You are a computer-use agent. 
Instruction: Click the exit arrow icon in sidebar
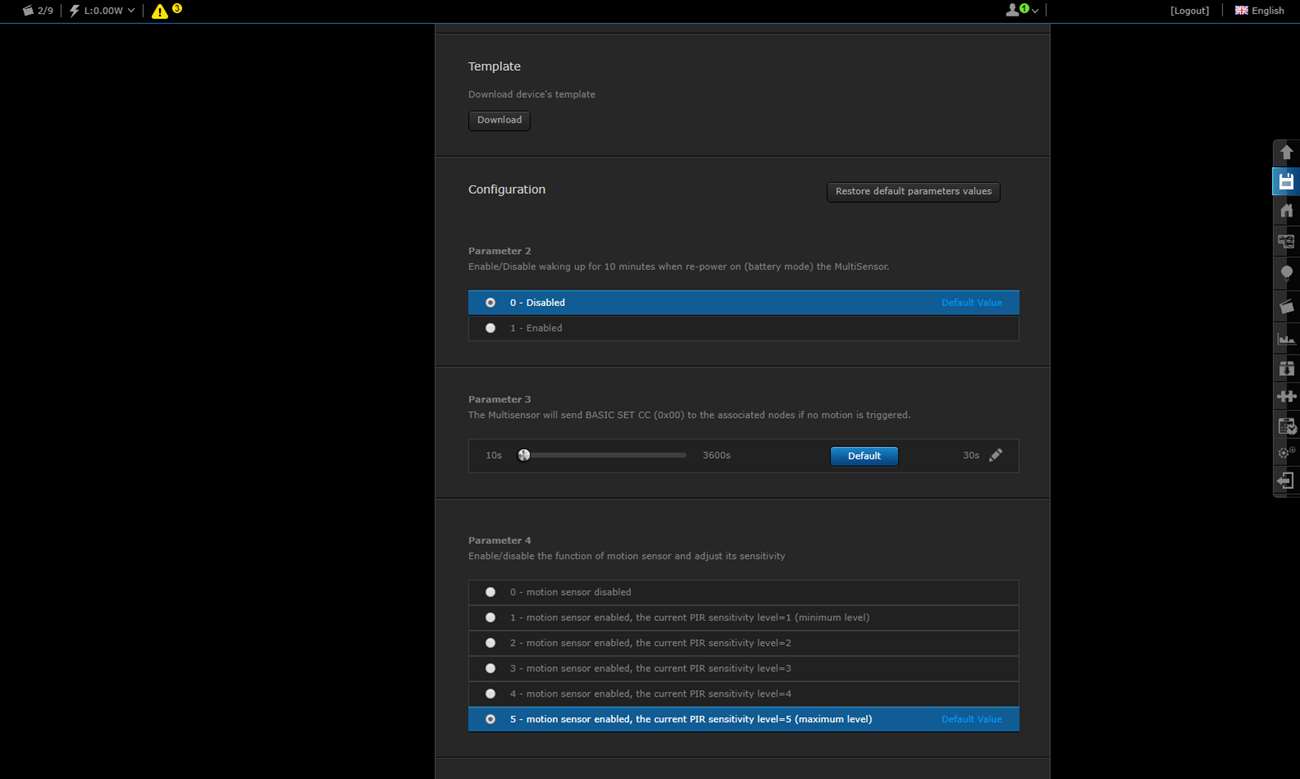(x=1286, y=481)
